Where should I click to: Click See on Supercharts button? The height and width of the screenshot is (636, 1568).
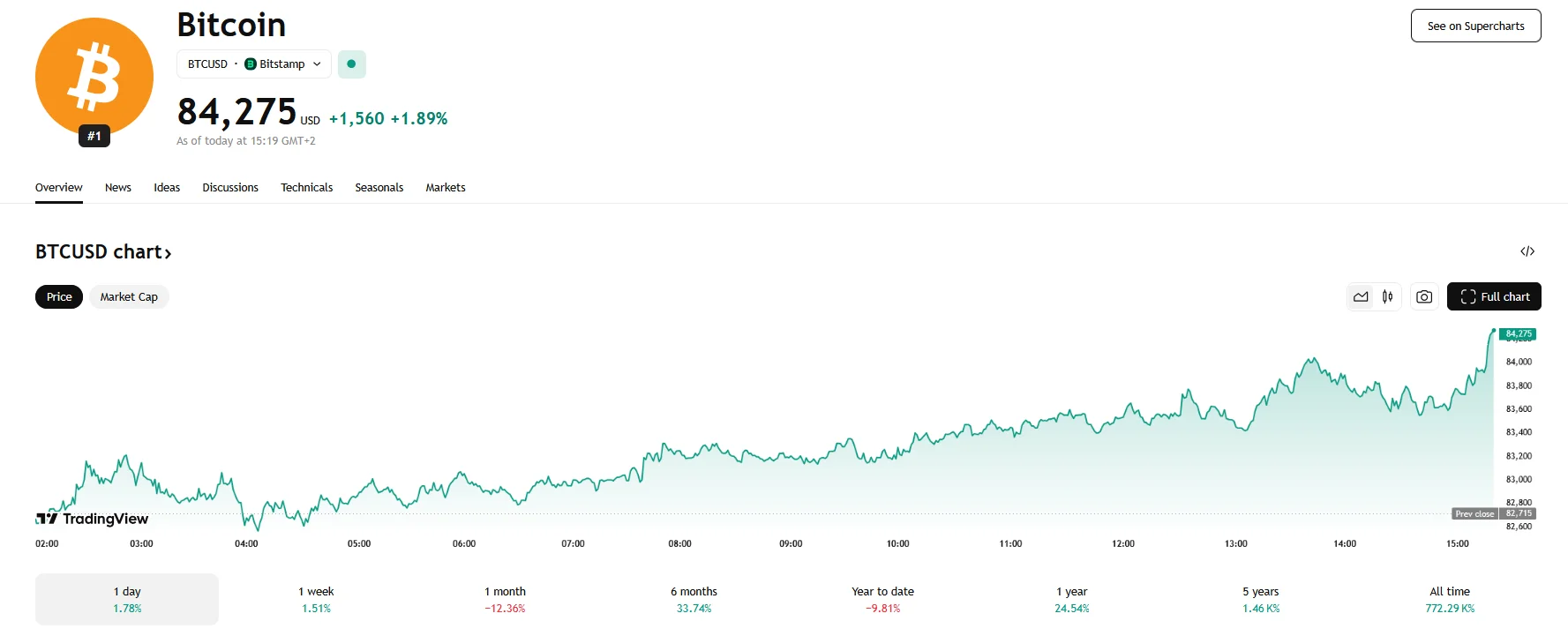point(1475,26)
